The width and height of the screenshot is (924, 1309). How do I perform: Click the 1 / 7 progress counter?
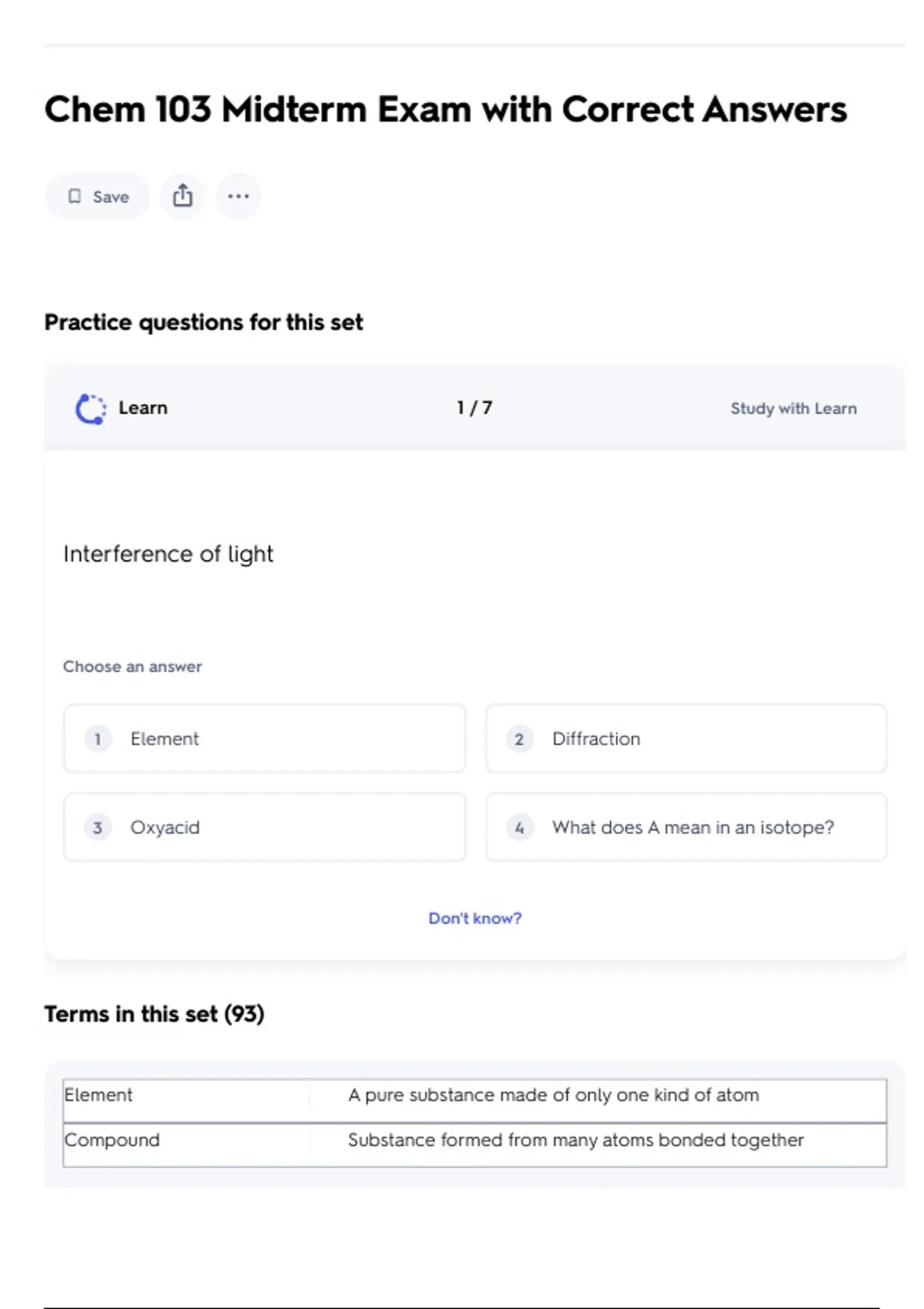pyautogui.click(x=474, y=408)
